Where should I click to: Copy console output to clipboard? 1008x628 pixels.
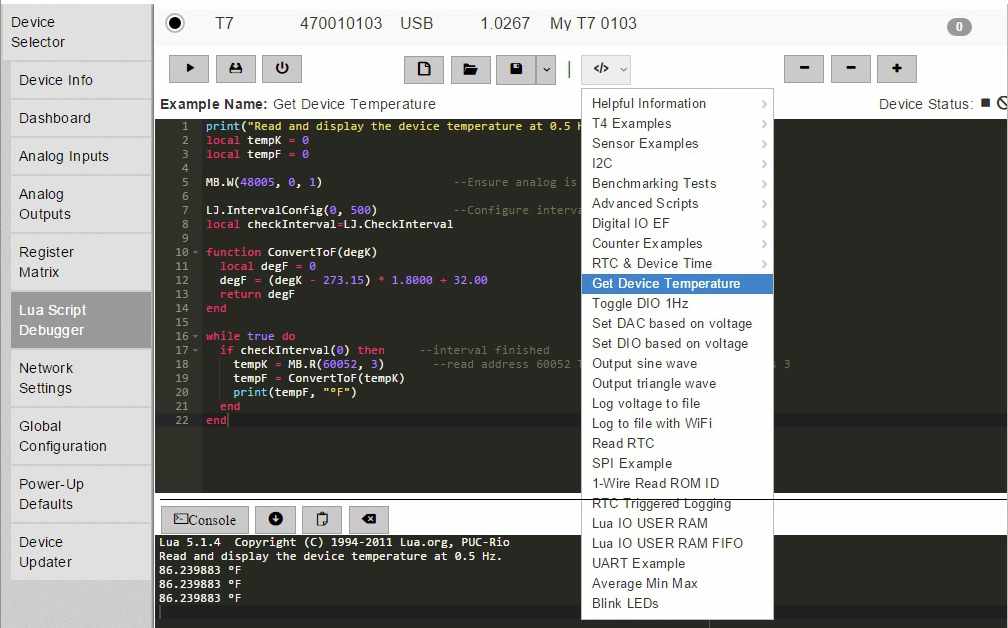click(321, 520)
